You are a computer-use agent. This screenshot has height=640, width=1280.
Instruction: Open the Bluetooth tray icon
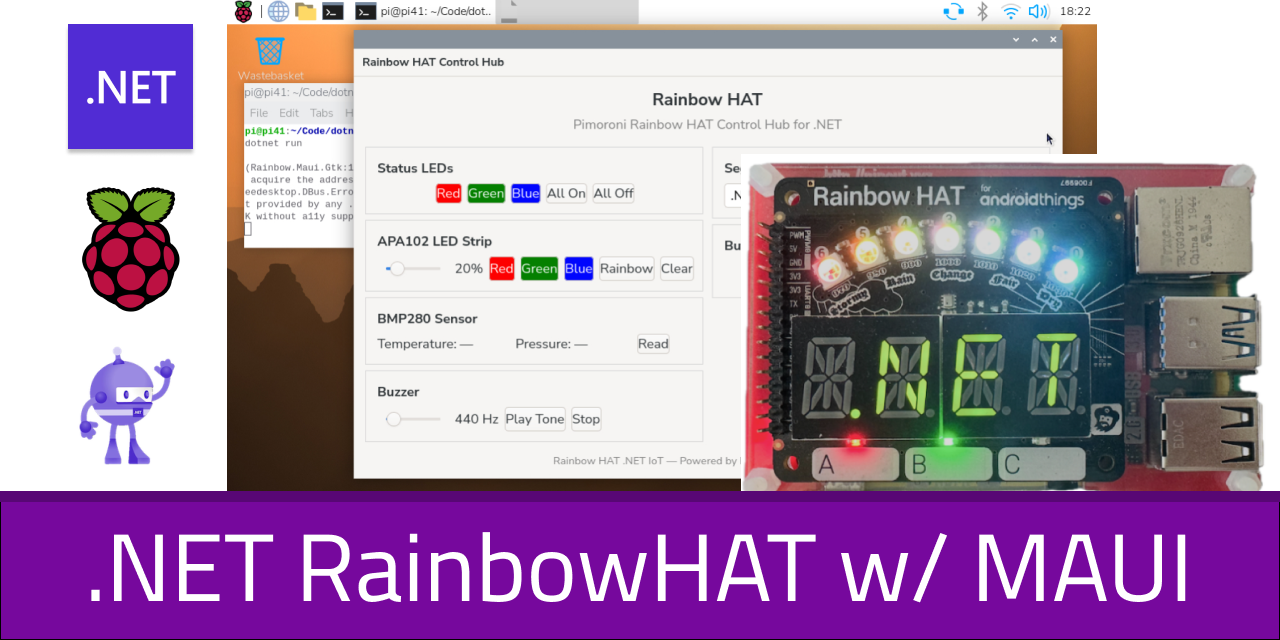(x=982, y=11)
